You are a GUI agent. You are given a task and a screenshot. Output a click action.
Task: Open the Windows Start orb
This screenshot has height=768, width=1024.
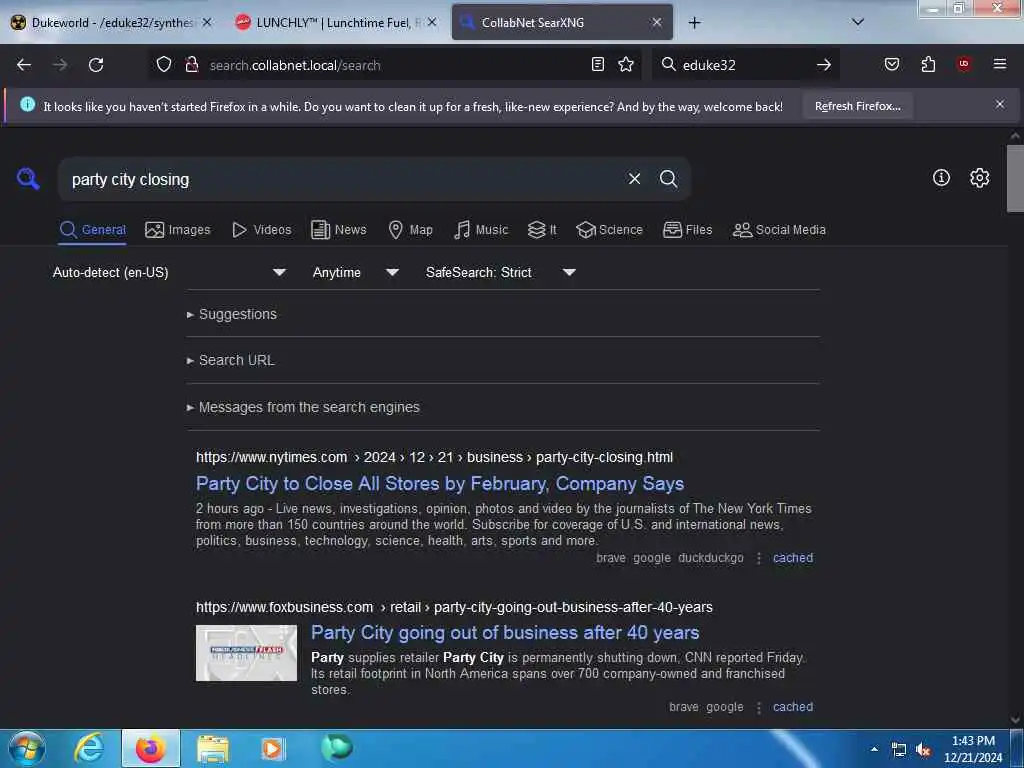pyautogui.click(x=26, y=748)
